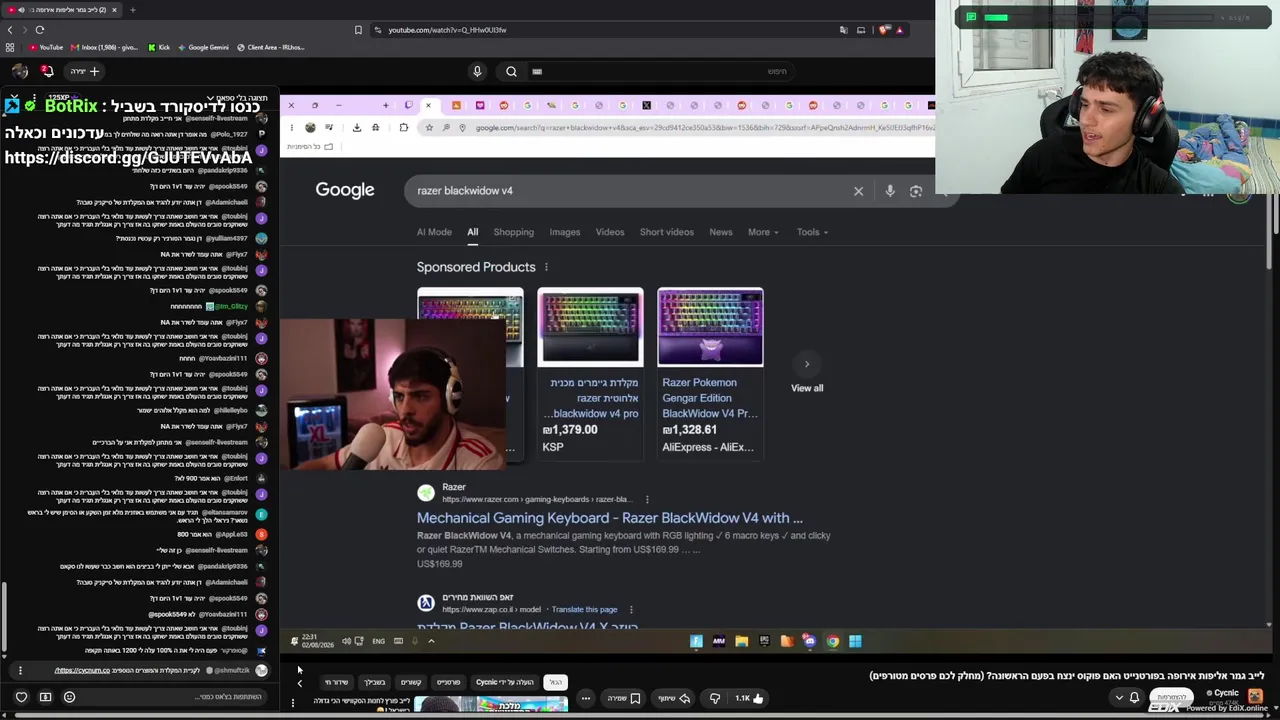Reload the YouTube page

point(40,30)
